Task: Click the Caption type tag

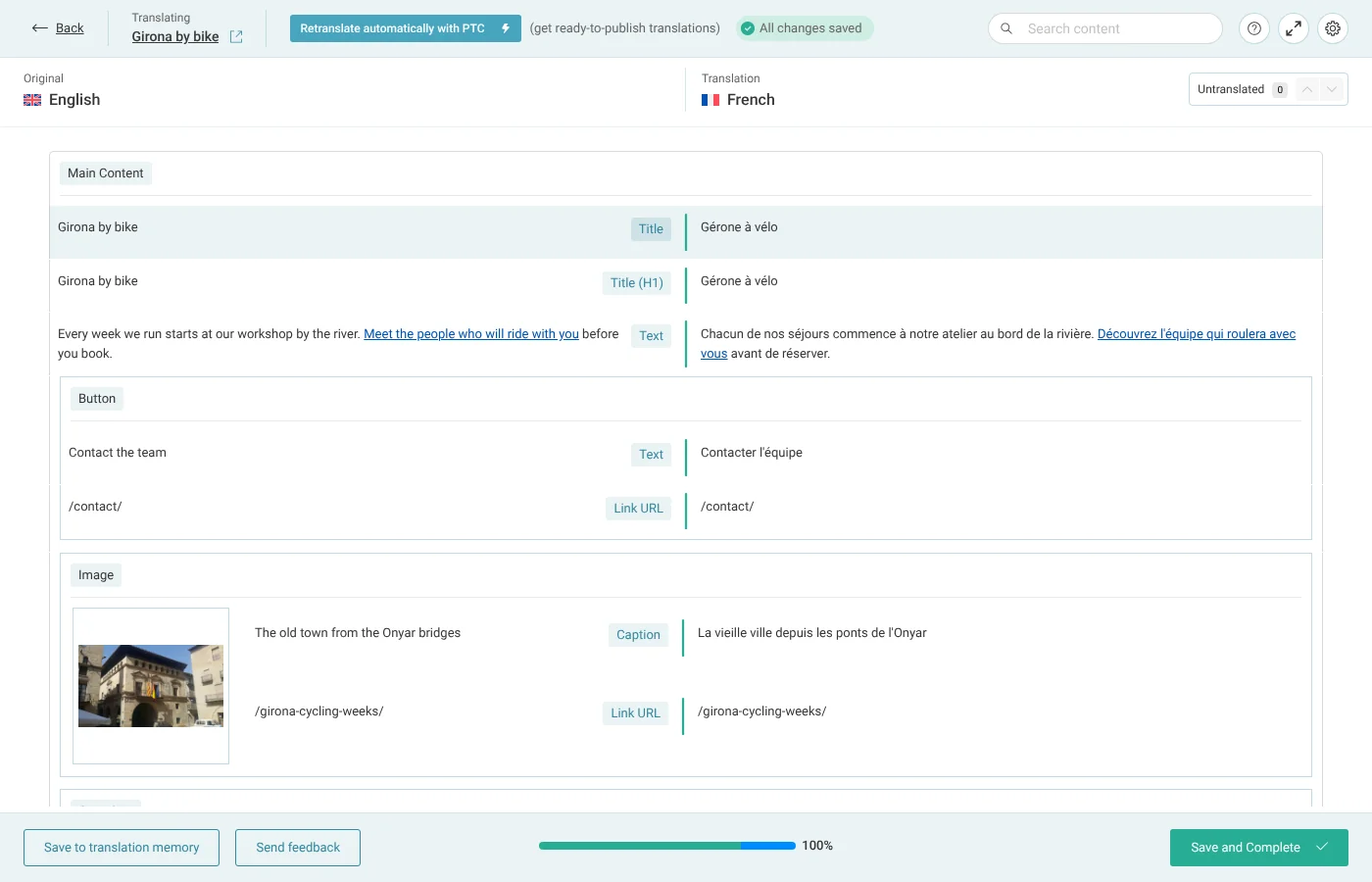Action: click(x=638, y=635)
